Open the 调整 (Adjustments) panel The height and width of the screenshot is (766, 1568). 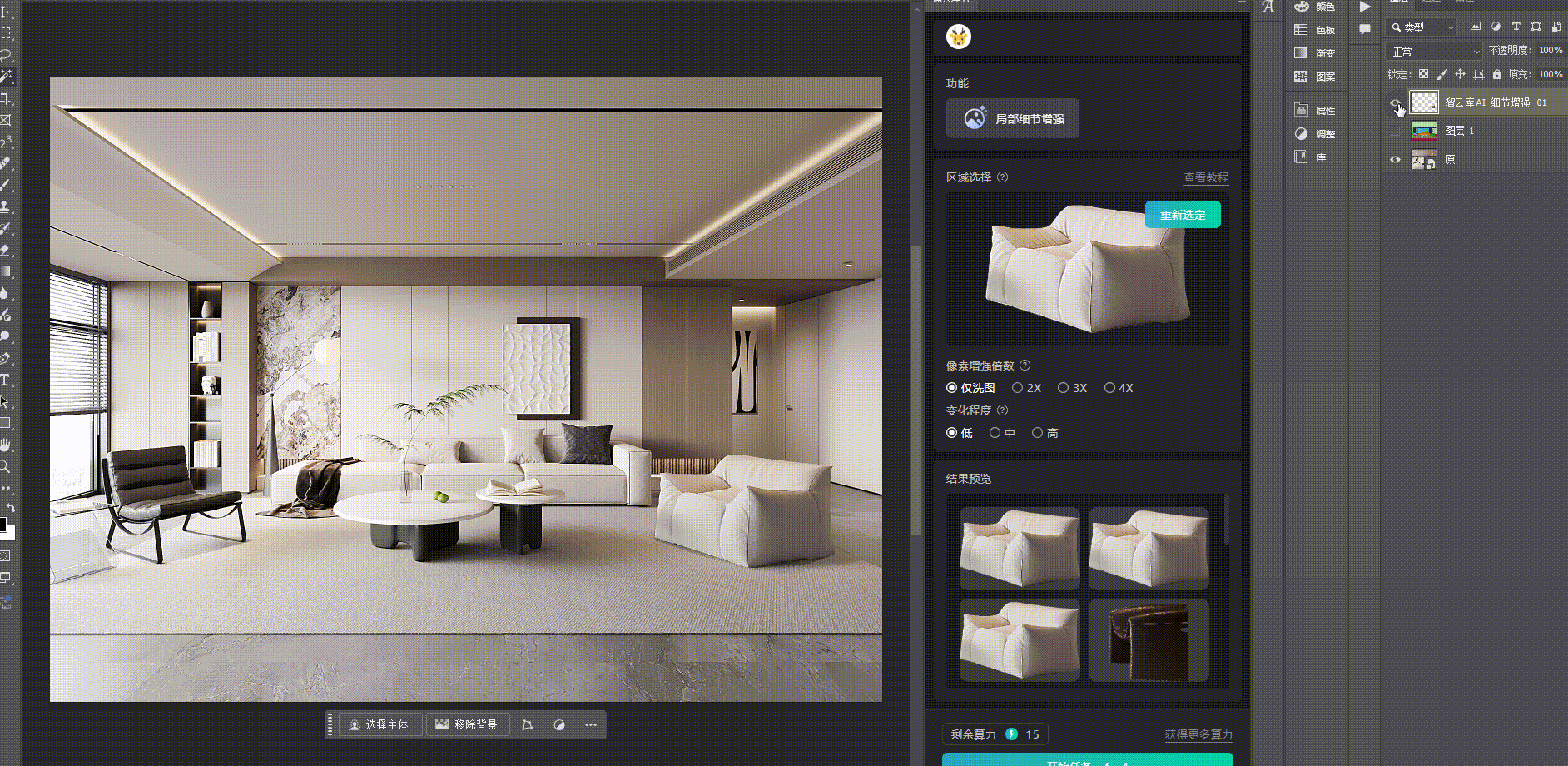click(x=1315, y=133)
